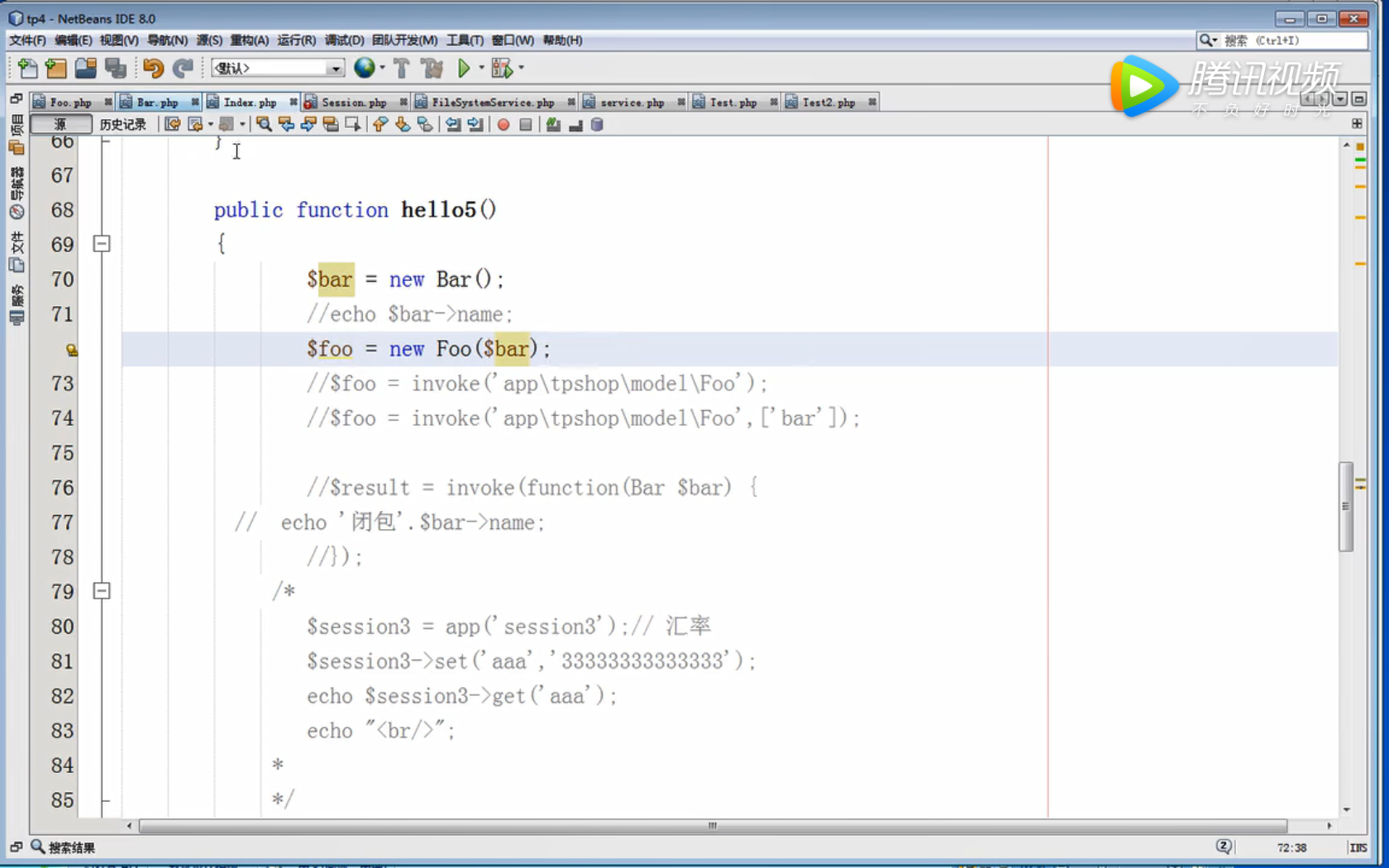Click the New Project toolbar icon

(56, 69)
